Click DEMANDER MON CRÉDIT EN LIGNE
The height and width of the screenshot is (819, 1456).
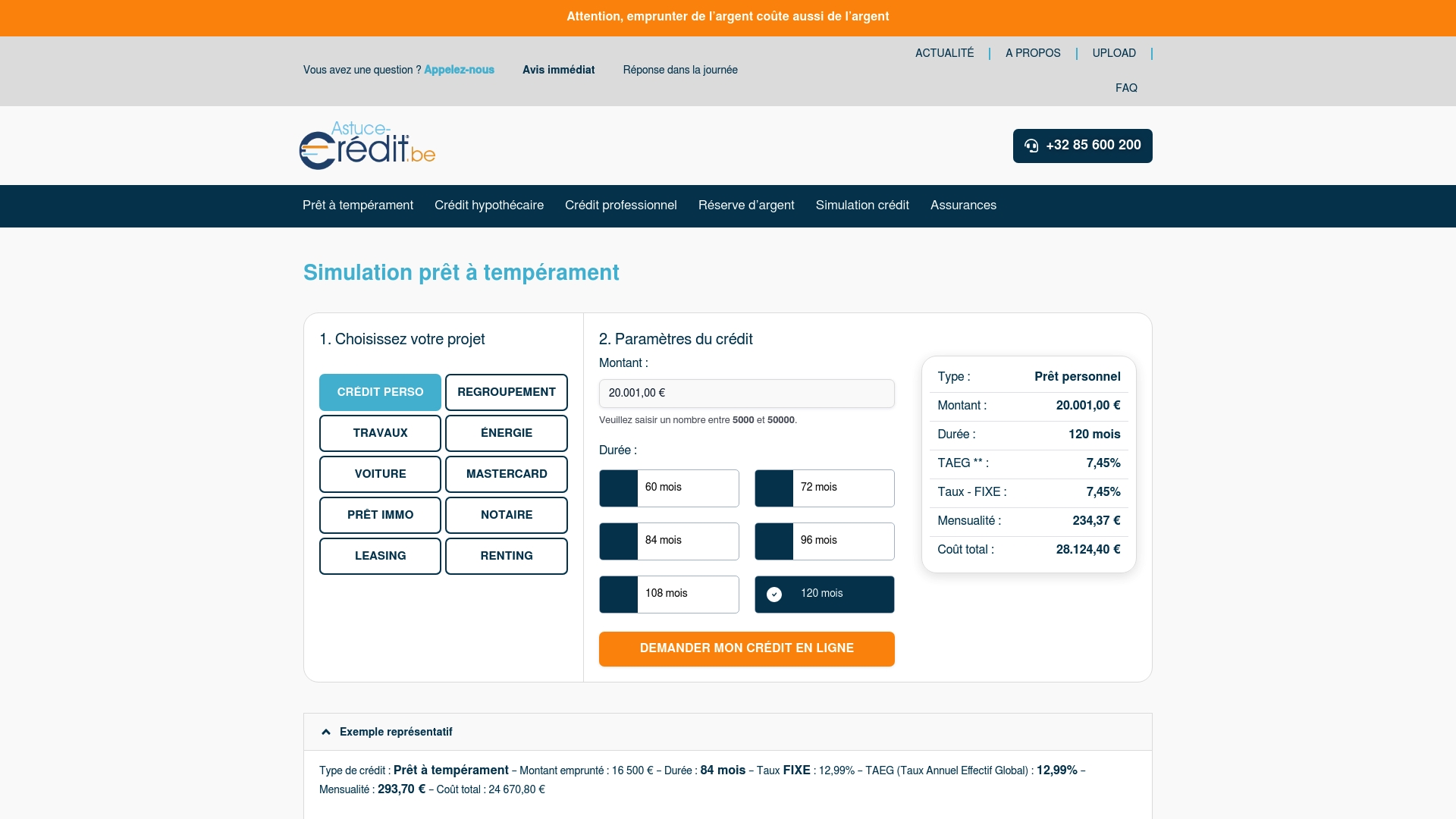click(746, 648)
